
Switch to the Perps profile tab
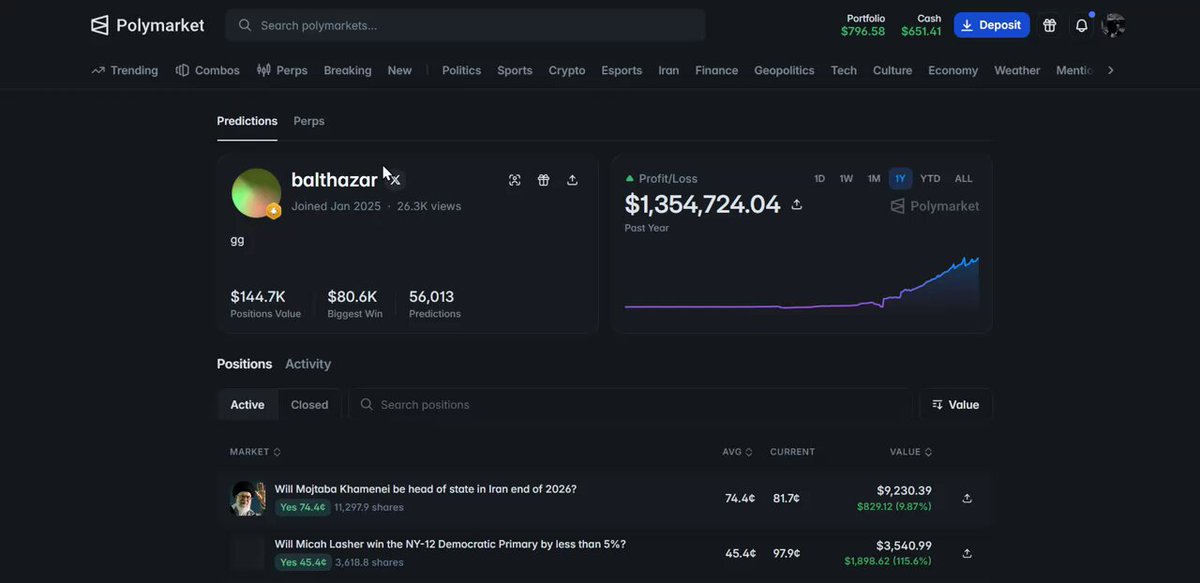click(309, 121)
